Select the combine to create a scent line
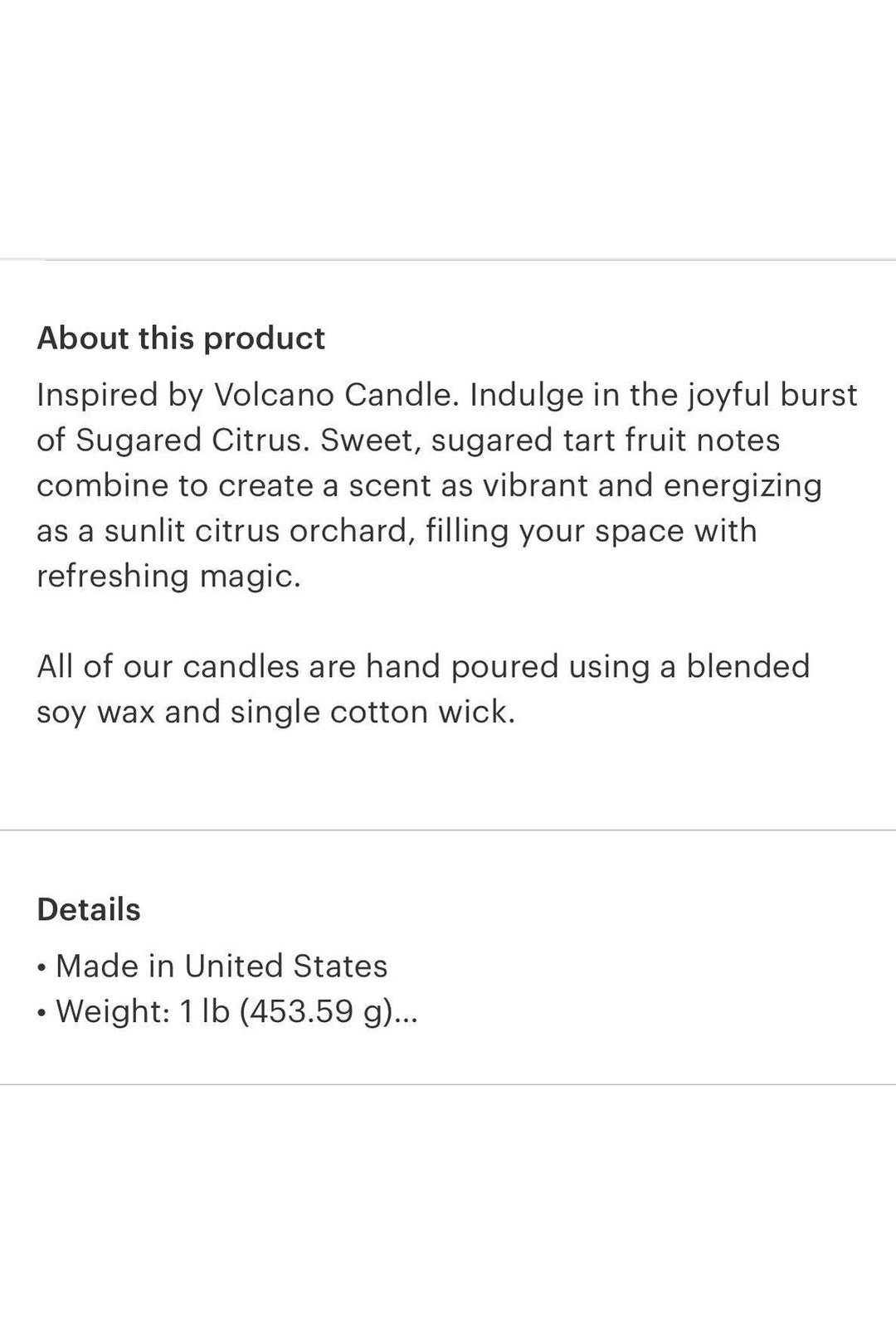Screen dimensions: 896x1344 click(429, 485)
